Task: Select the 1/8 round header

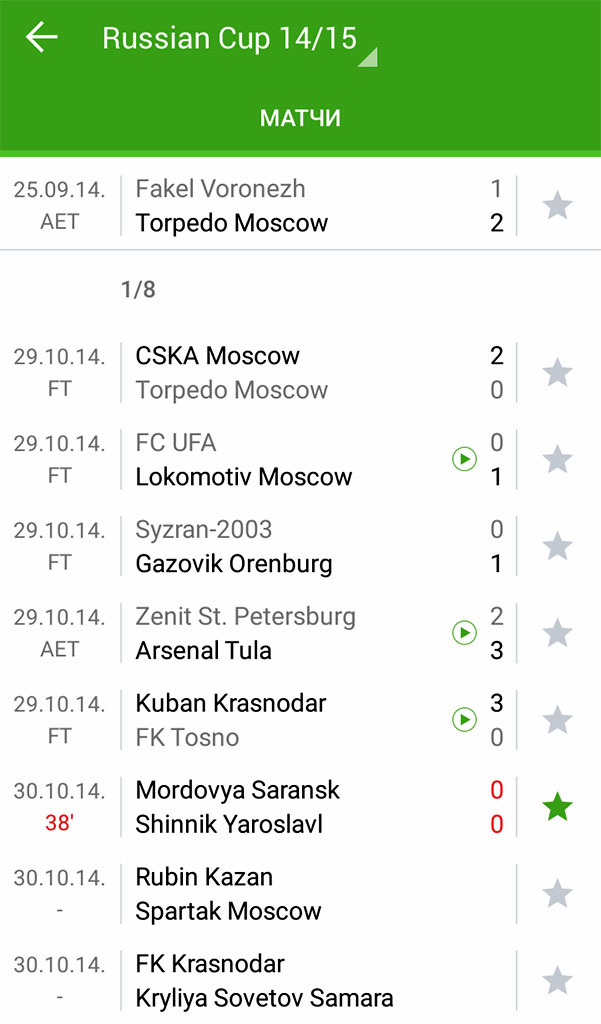Action: [138, 290]
